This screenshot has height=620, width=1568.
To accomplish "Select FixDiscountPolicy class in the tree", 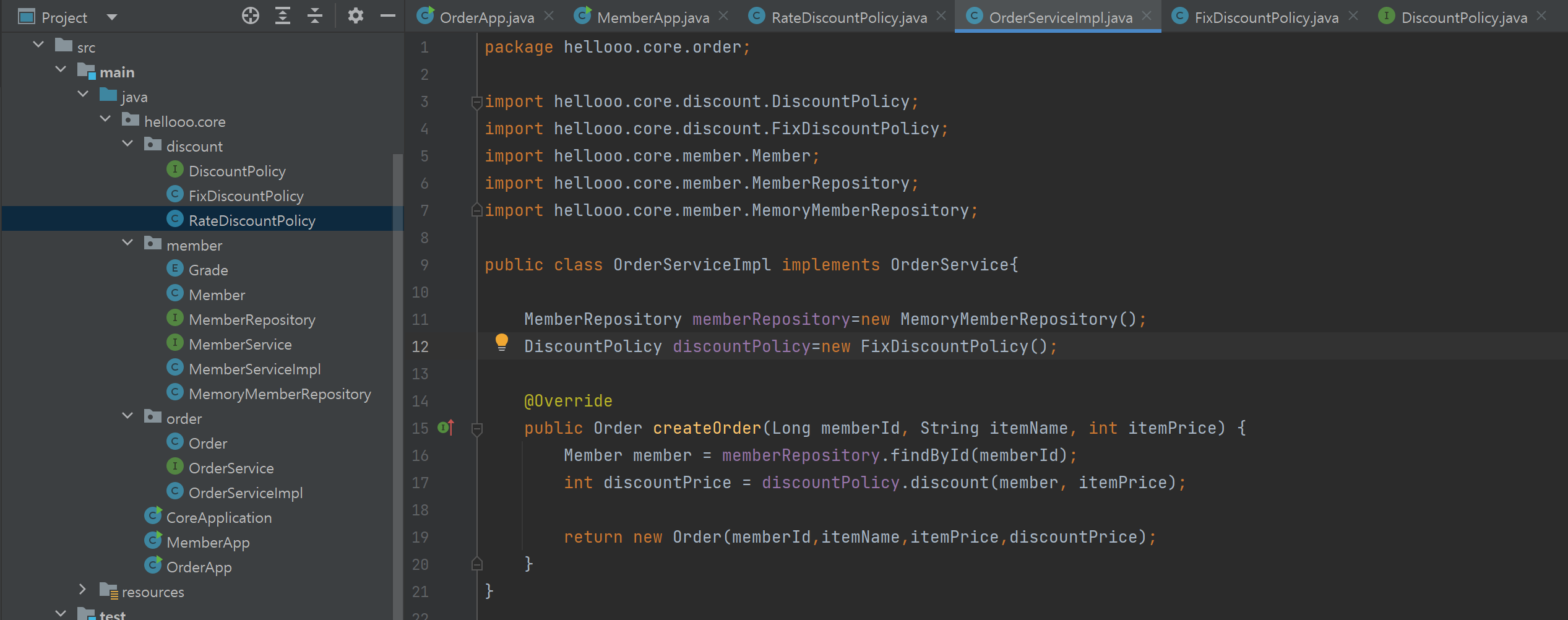I will (246, 196).
